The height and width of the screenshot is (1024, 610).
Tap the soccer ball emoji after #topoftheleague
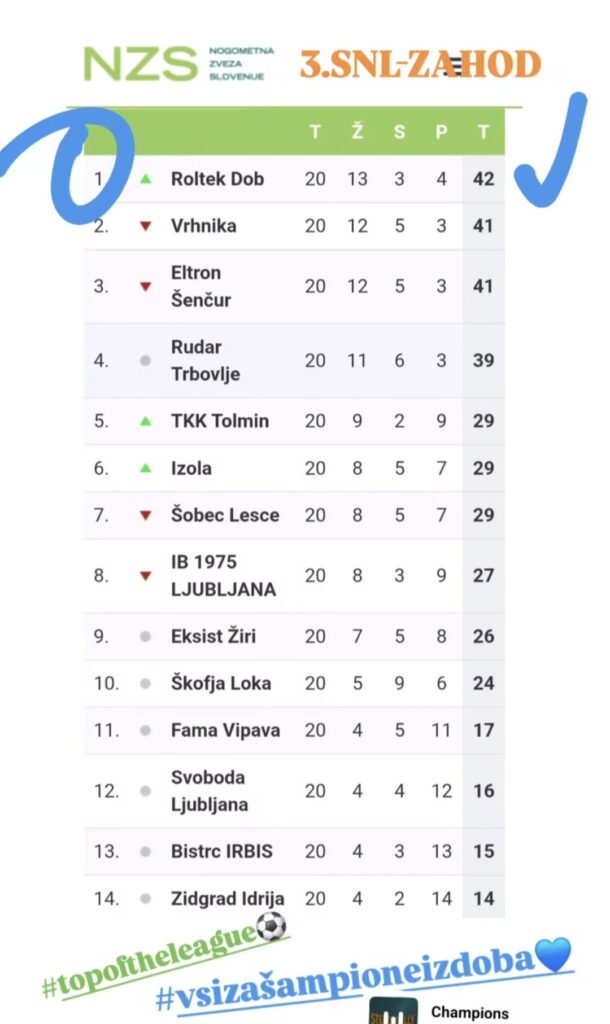pos(271,928)
